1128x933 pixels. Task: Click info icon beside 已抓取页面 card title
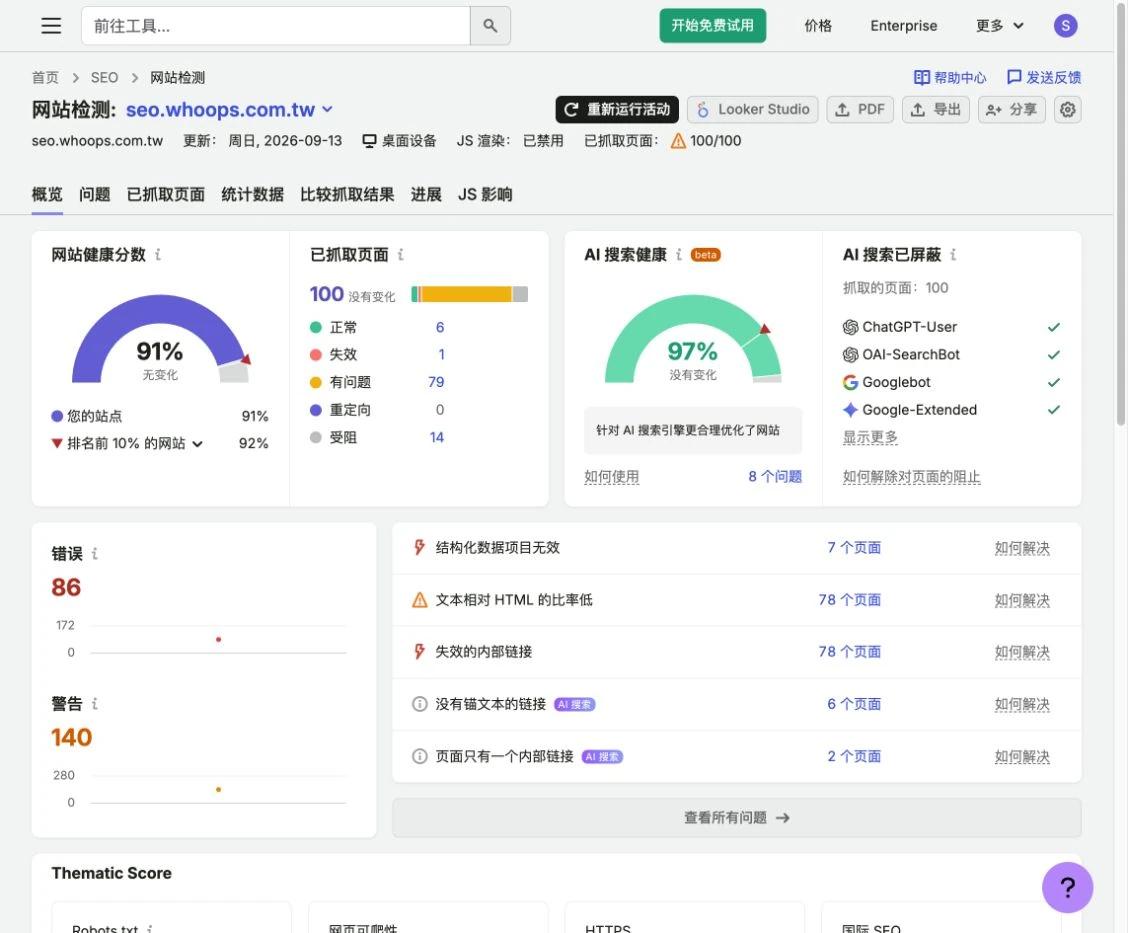coord(401,255)
